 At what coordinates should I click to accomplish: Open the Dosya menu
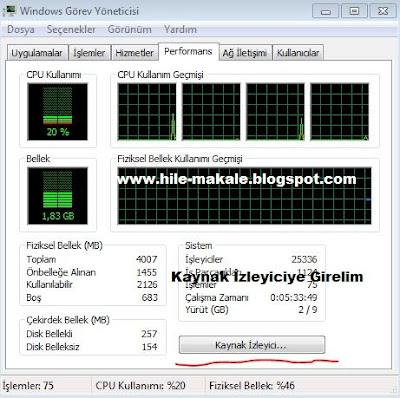point(21,29)
